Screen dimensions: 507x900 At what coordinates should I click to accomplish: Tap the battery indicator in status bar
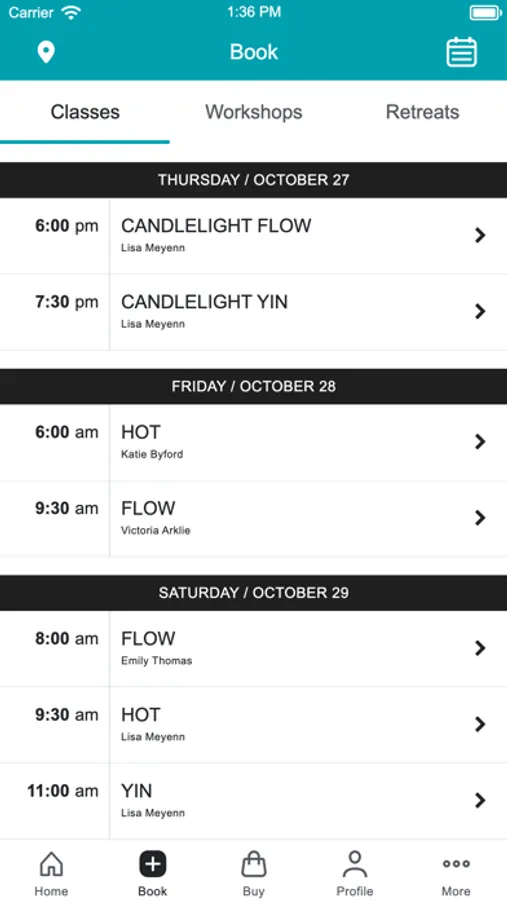[486, 13]
